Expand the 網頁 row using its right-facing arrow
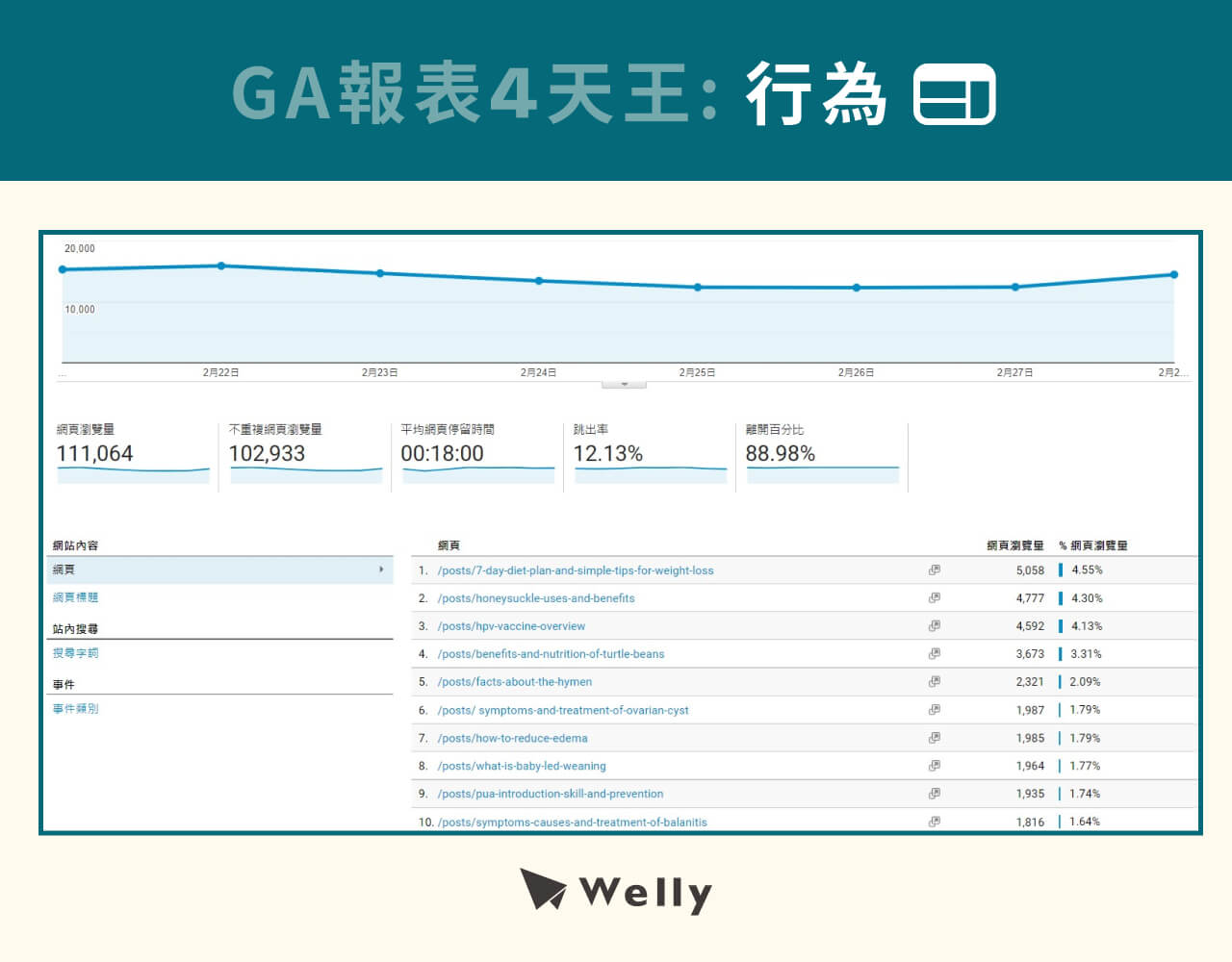Viewport: 1232px width, 962px height. click(382, 570)
